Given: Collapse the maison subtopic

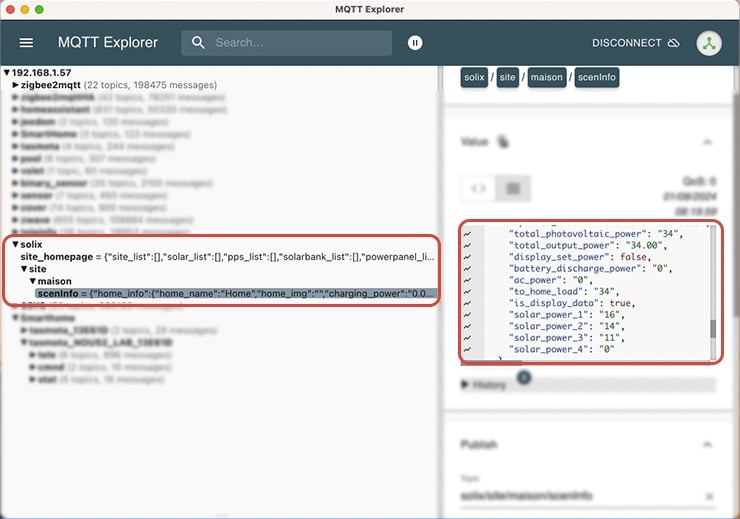Looking at the screenshot, I should [33, 281].
